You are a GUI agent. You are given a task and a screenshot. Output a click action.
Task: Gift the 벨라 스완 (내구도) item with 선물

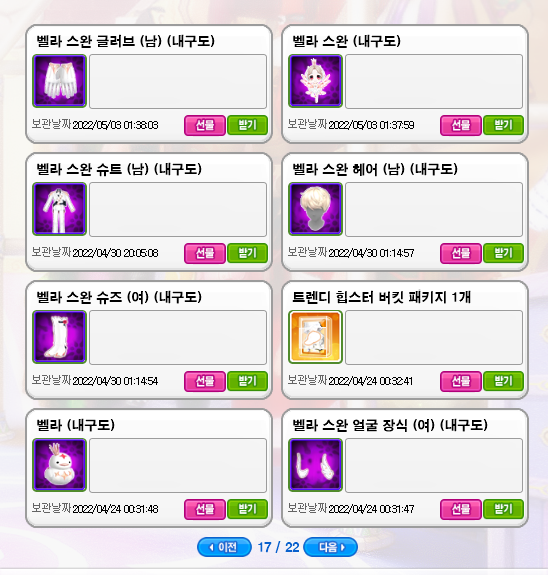click(461, 125)
